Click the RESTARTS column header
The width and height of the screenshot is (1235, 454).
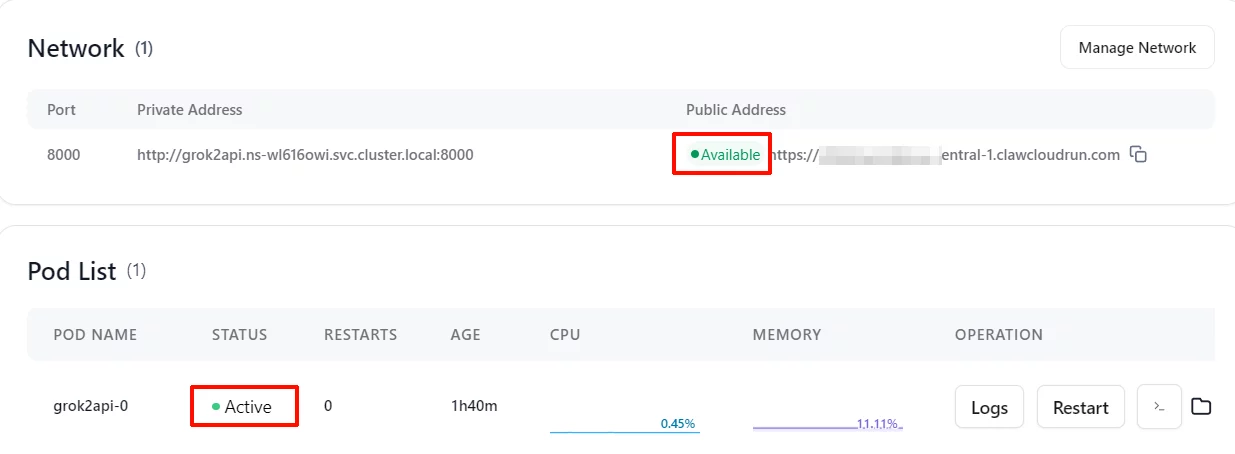click(360, 335)
